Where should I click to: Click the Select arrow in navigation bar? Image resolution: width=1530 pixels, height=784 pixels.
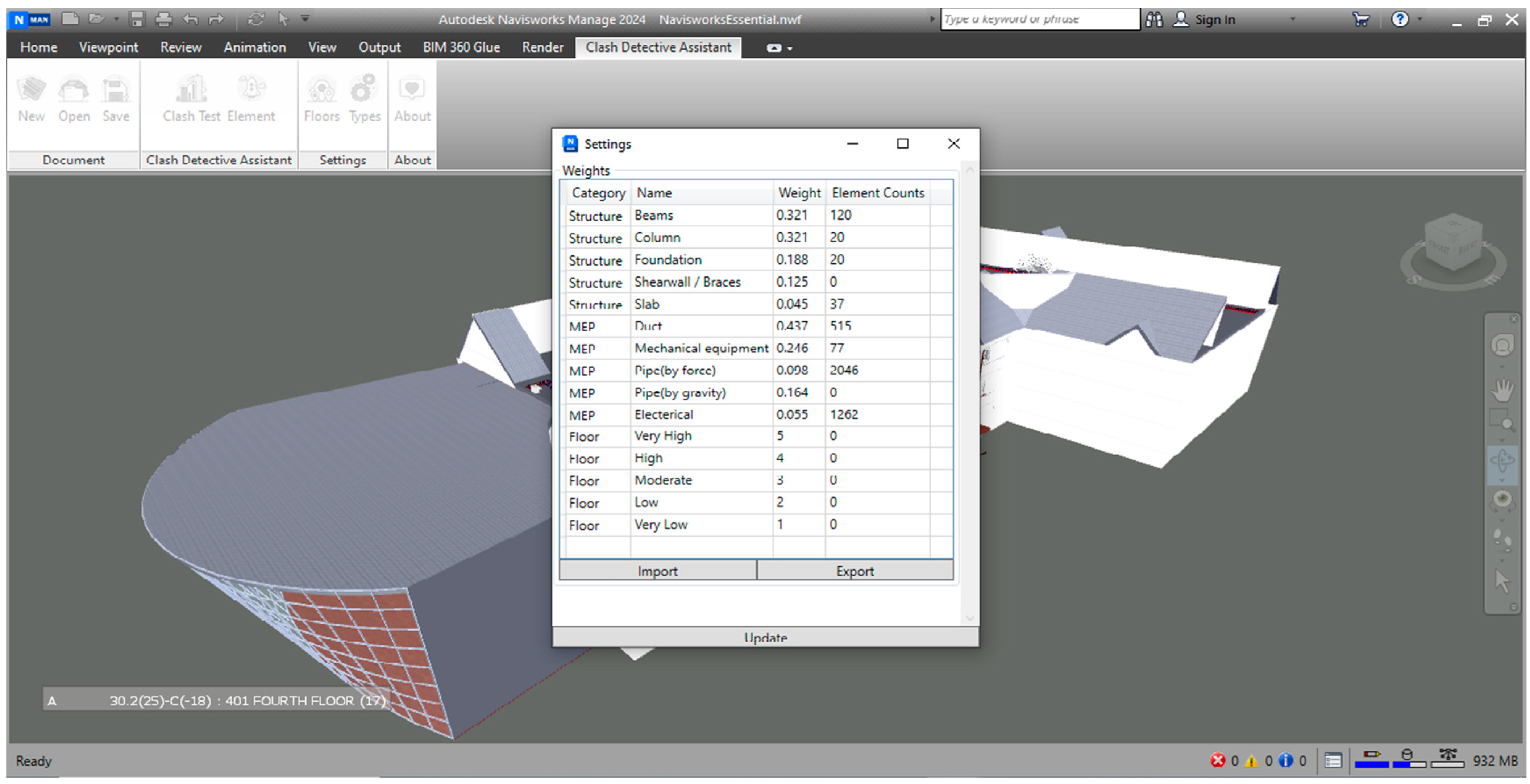coord(1502,581)
